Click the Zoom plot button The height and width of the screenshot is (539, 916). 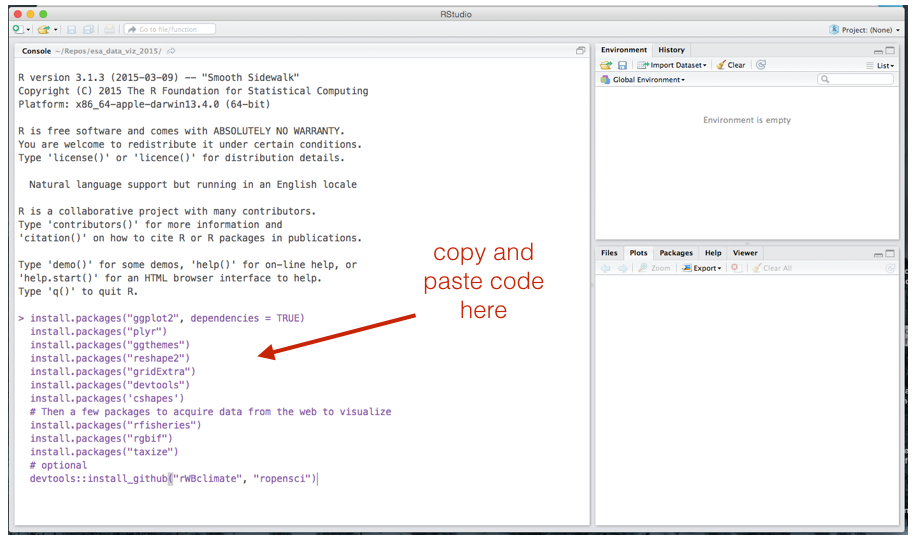click(x=654, y=268)
